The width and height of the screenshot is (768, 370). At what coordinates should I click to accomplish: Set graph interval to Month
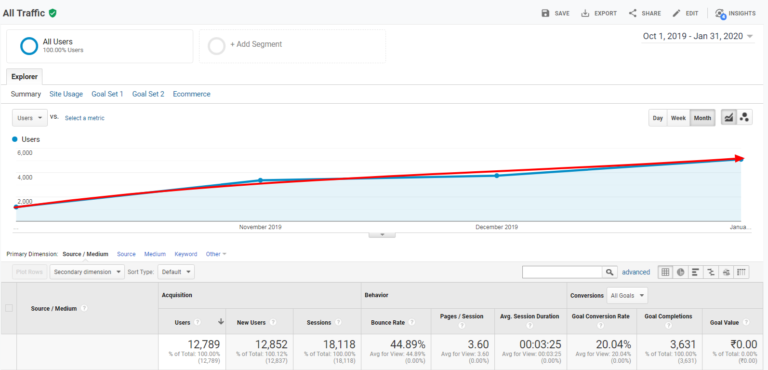(702, 118)
